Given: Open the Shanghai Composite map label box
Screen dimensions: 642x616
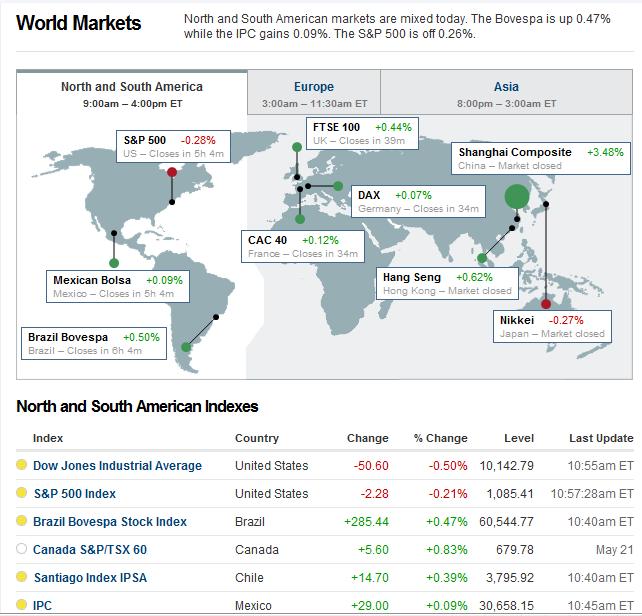Looking at the screenshot, I should 541,159.
